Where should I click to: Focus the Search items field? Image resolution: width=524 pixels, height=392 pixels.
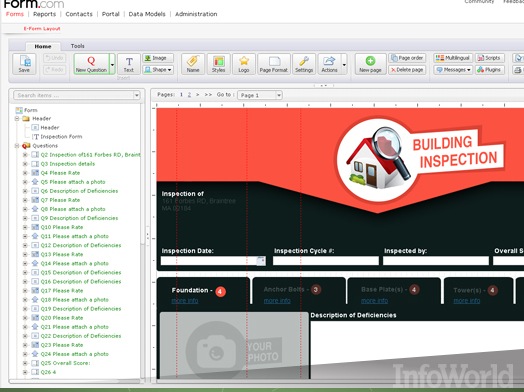pos(74,95)
